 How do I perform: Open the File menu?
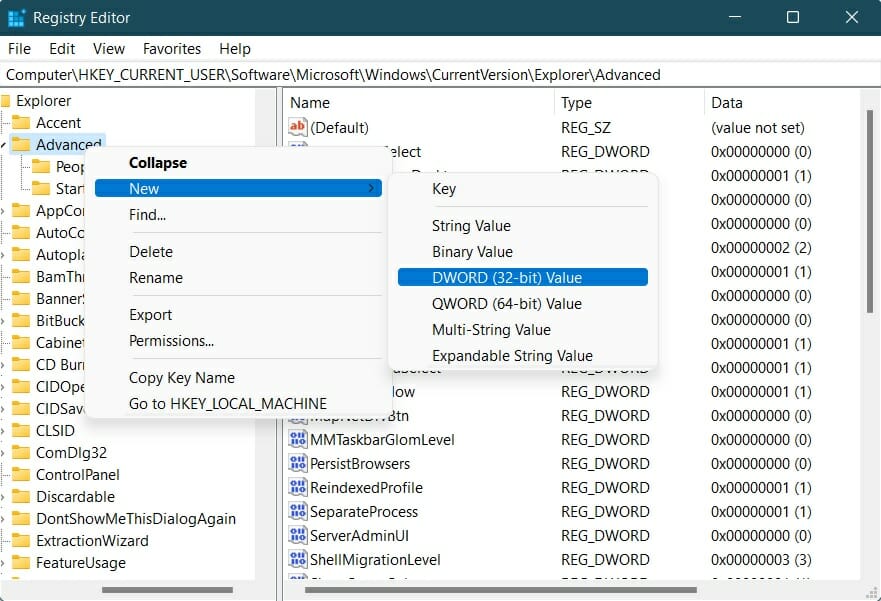pos(19,49)
